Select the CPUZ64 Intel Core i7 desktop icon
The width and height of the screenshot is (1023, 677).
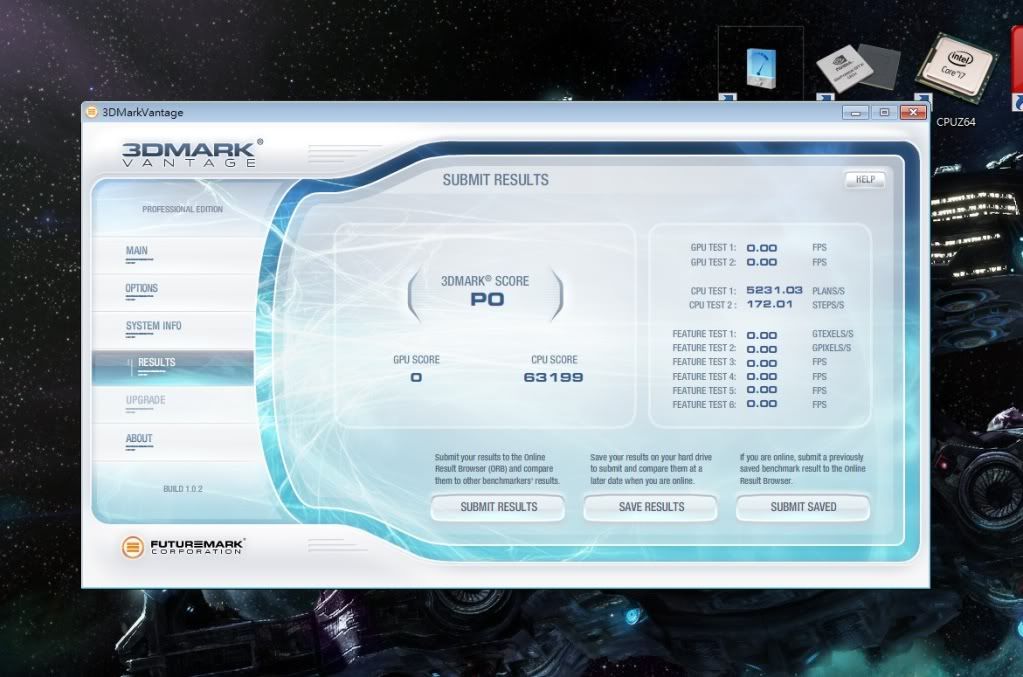[956, 68]
